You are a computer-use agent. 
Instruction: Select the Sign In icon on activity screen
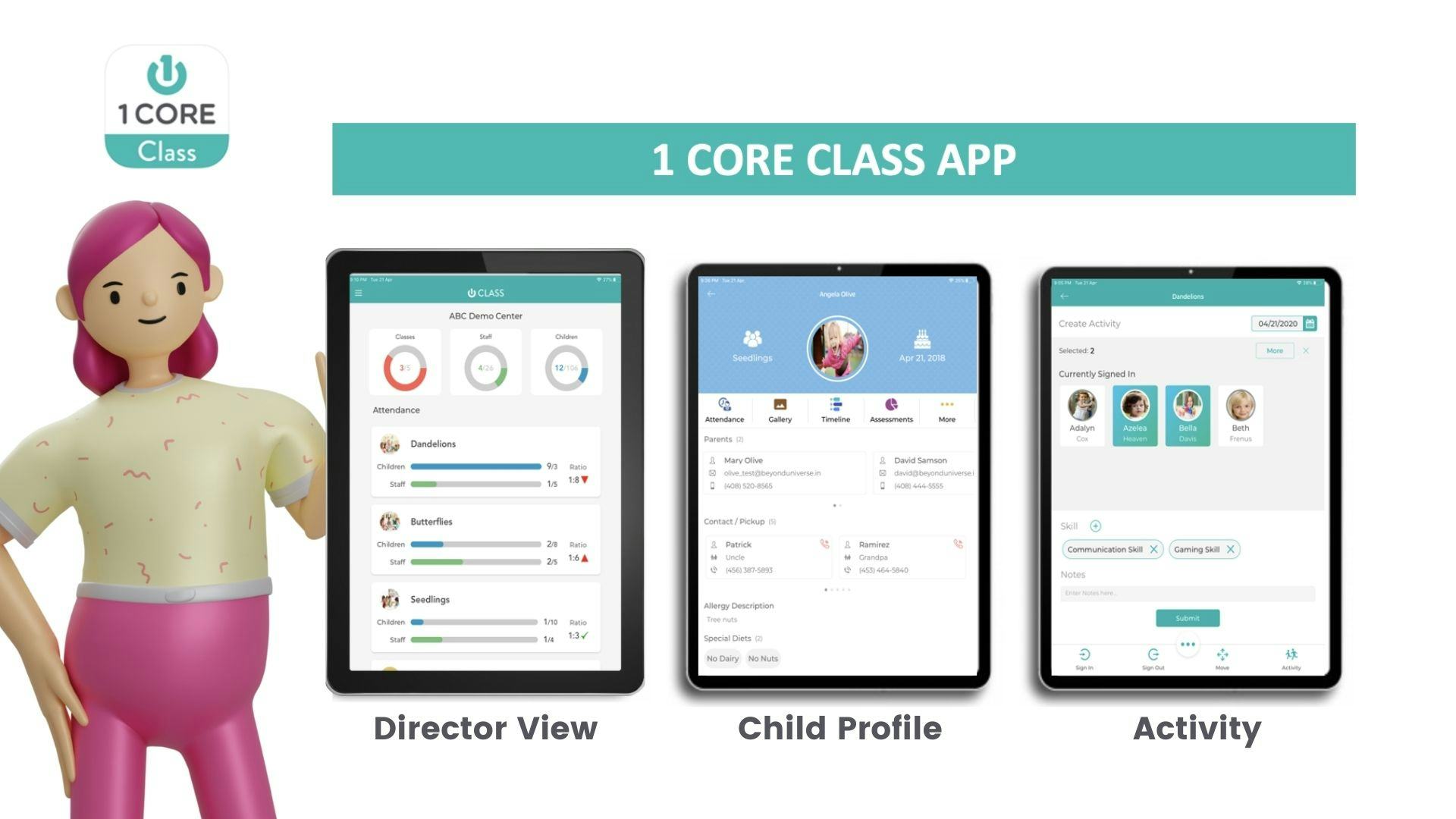[1082, 659]
